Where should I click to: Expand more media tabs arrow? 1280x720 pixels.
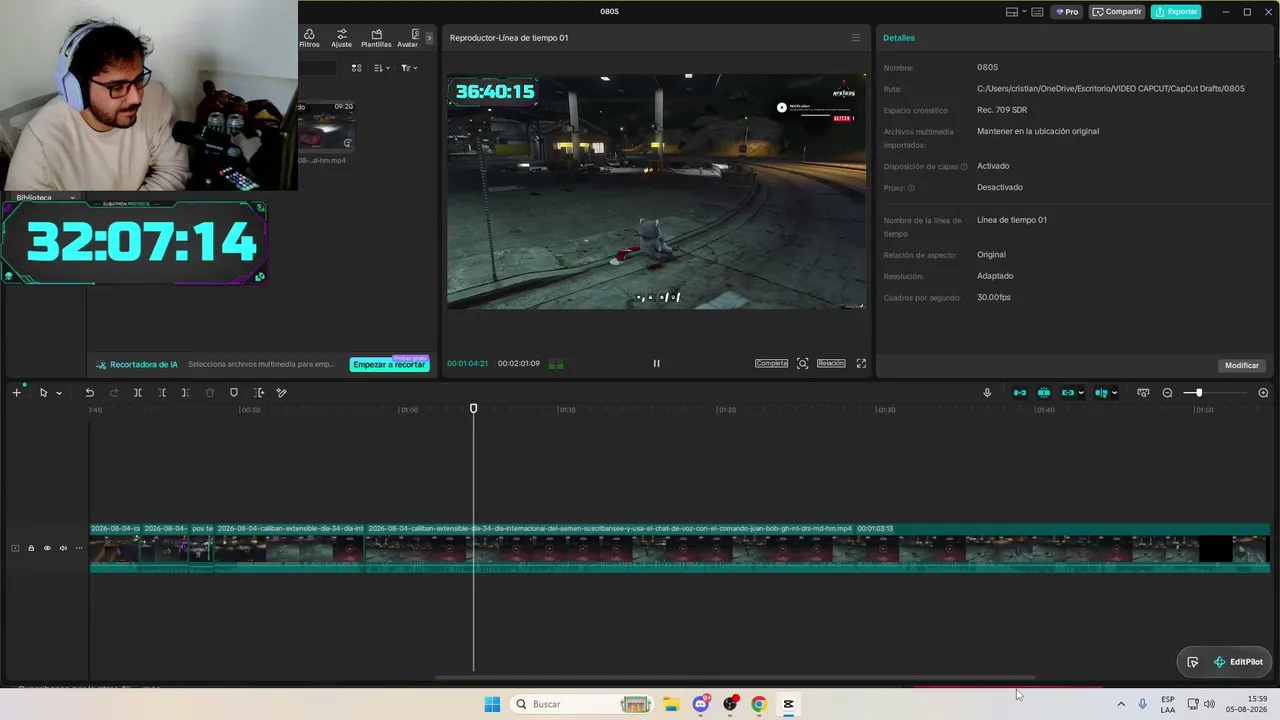[x=429, y=38]
